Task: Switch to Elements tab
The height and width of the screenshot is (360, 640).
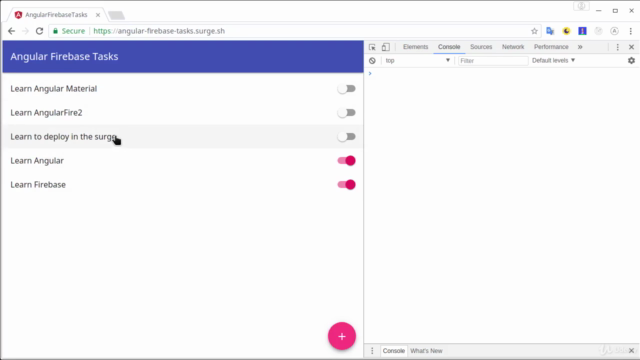Action: pyautogui.click(x=416, y=47)
